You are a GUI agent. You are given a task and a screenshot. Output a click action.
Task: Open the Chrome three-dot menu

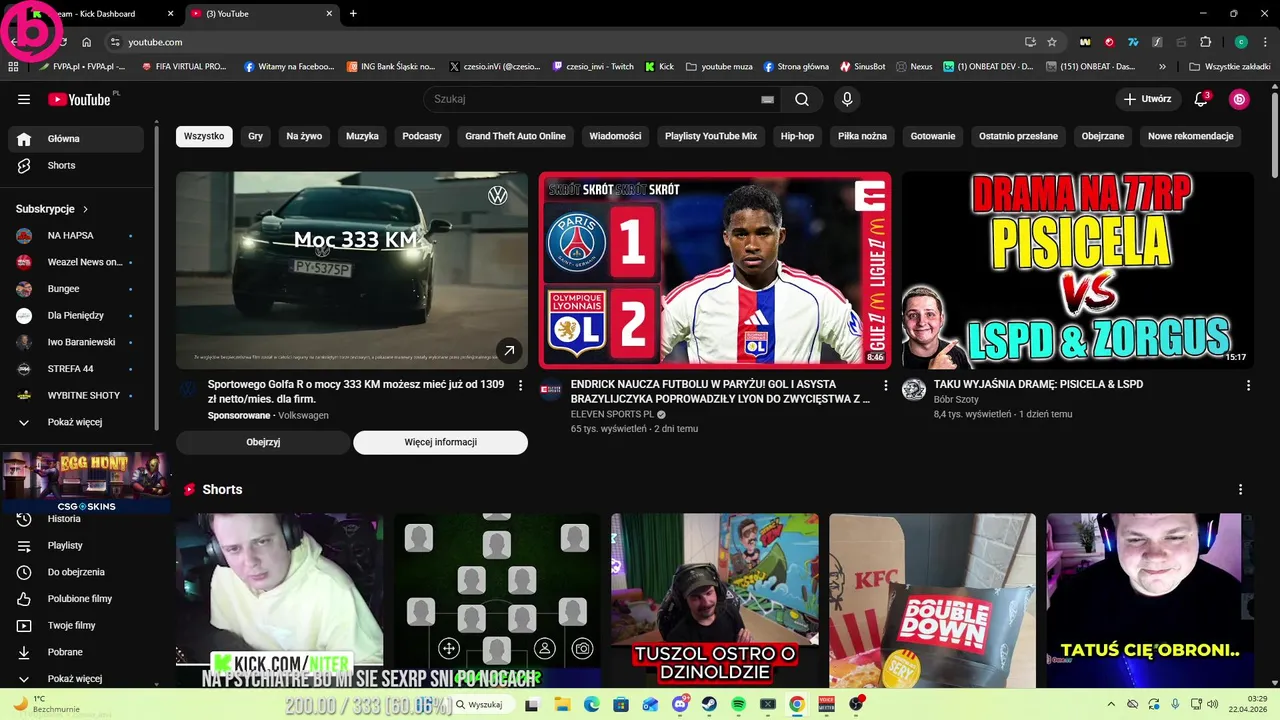point(1264,42)
